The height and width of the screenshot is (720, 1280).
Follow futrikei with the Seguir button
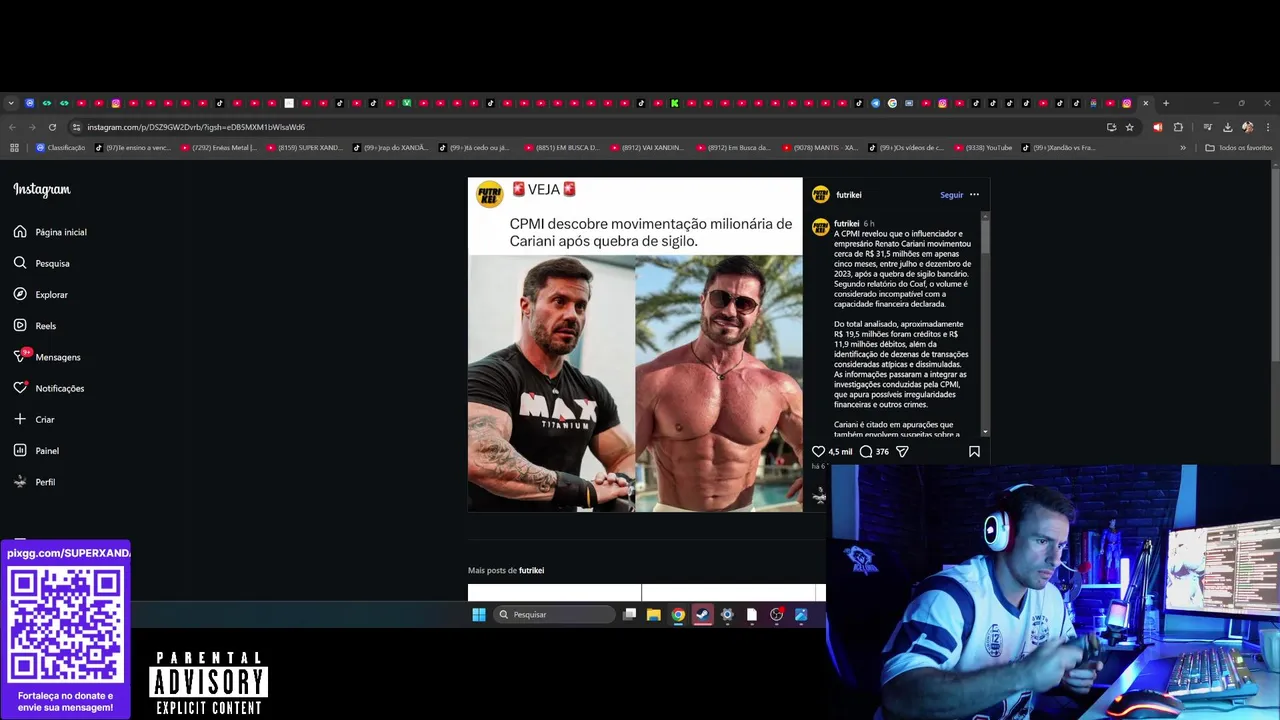951,195
